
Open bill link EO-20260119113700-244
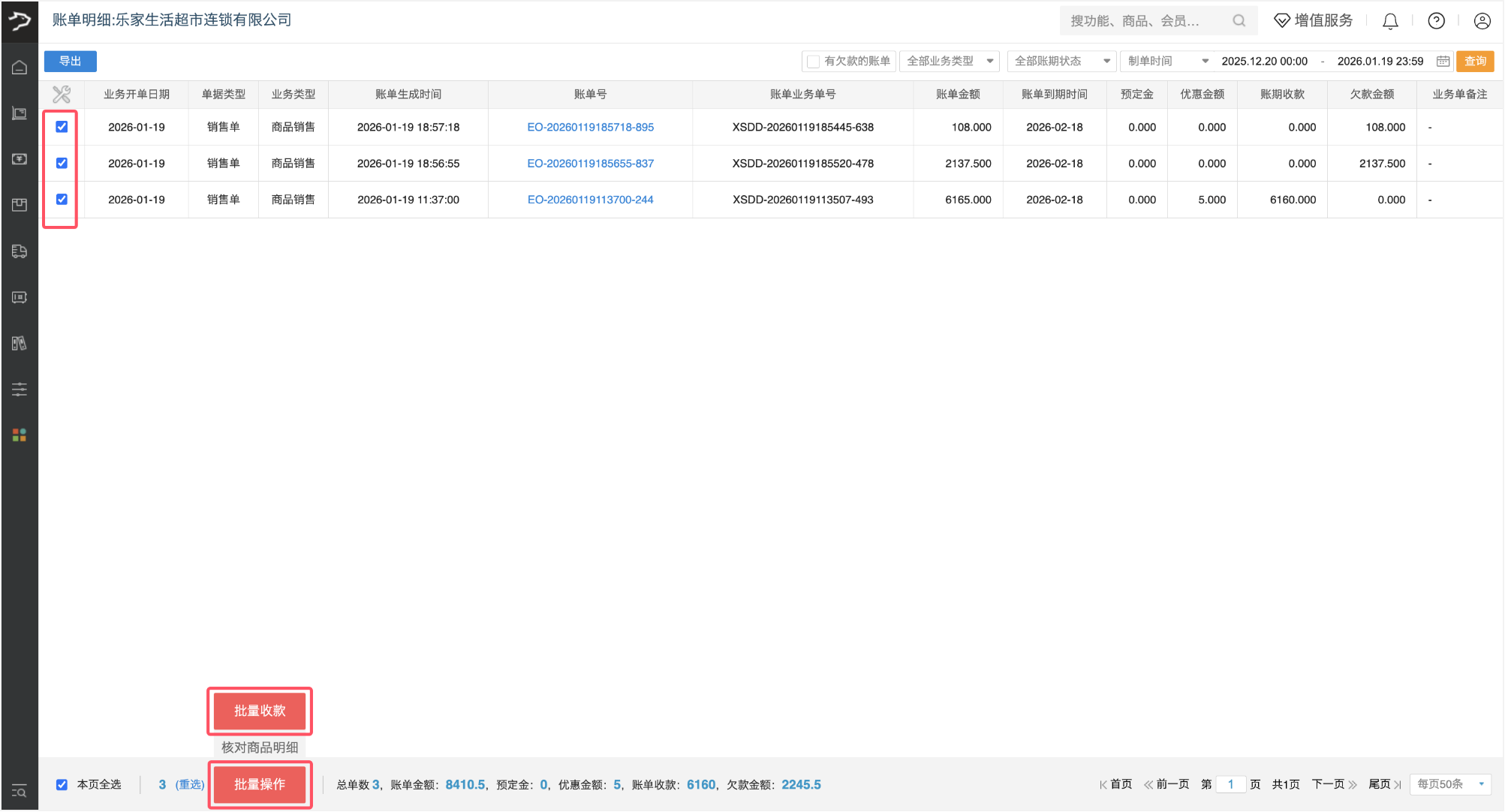[x=590, y=200]
